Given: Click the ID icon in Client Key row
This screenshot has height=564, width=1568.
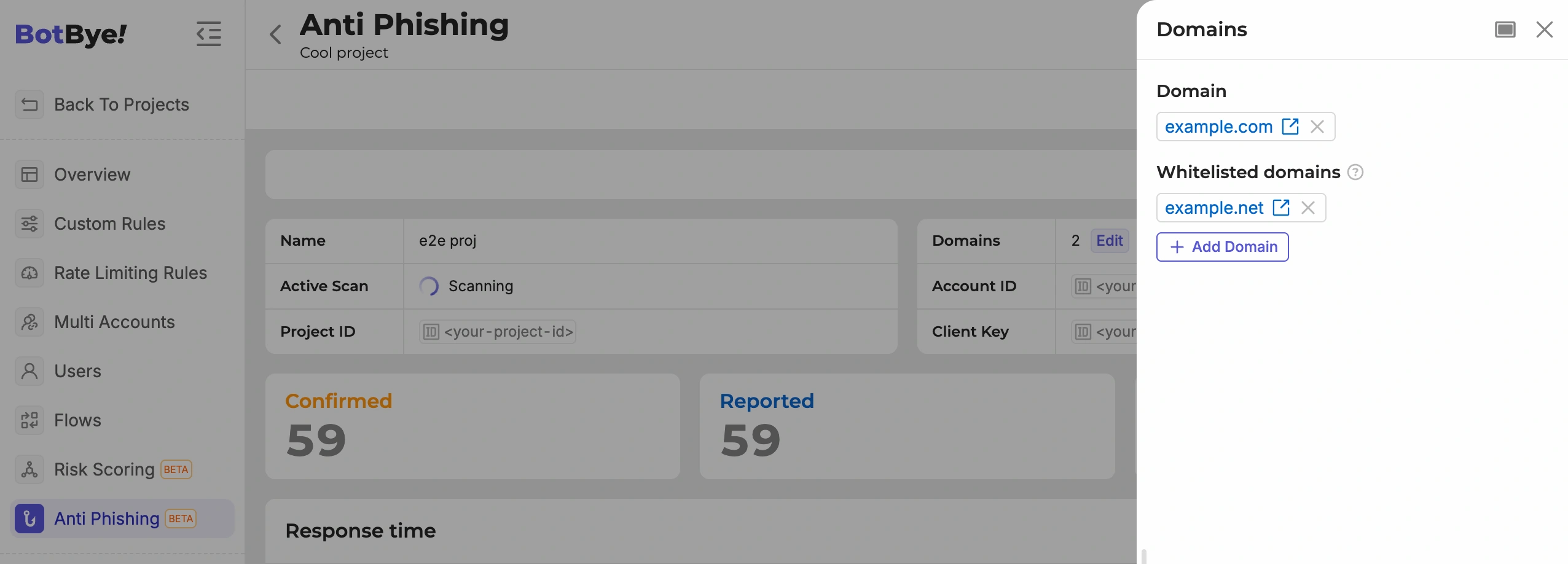Looking at the screenshot, I should (x=1083, y=332).
